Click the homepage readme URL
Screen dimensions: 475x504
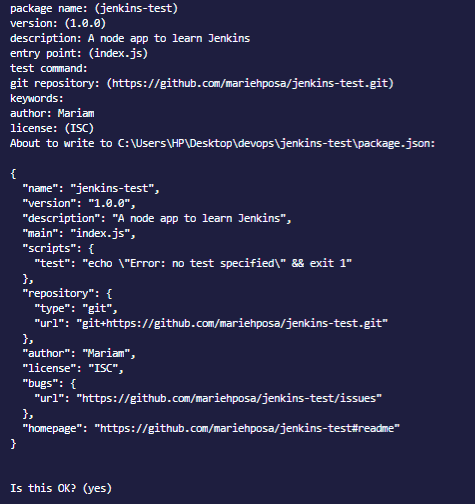coord(247,428)
